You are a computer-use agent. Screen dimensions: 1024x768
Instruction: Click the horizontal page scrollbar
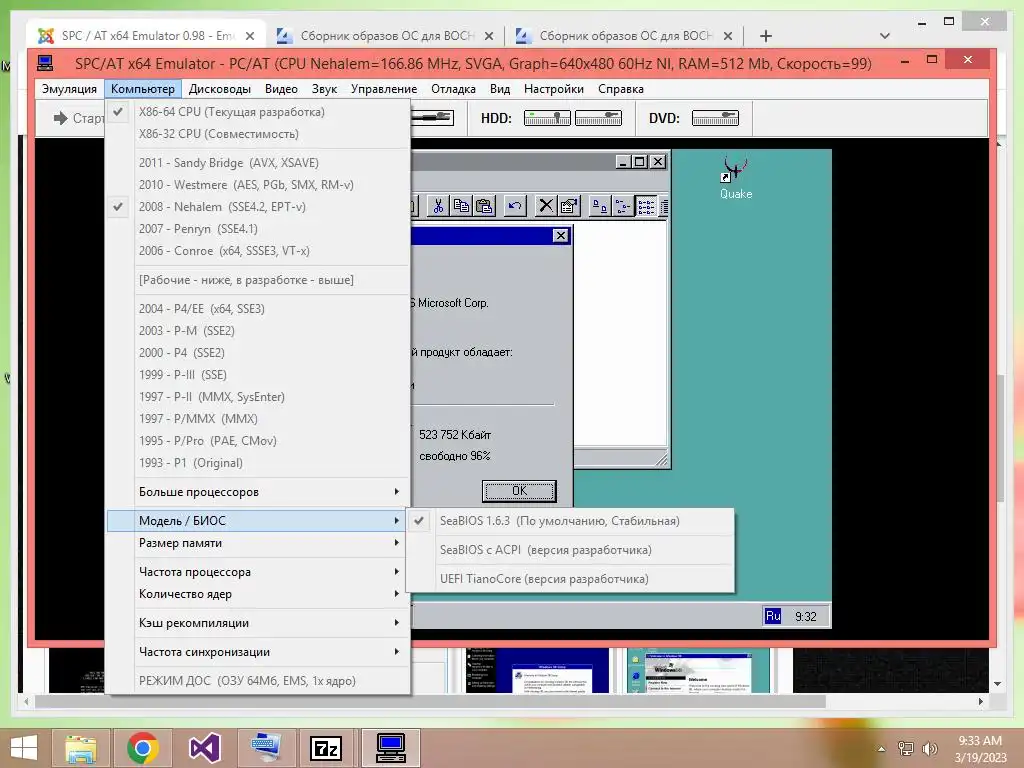click(x=431, y=701)
